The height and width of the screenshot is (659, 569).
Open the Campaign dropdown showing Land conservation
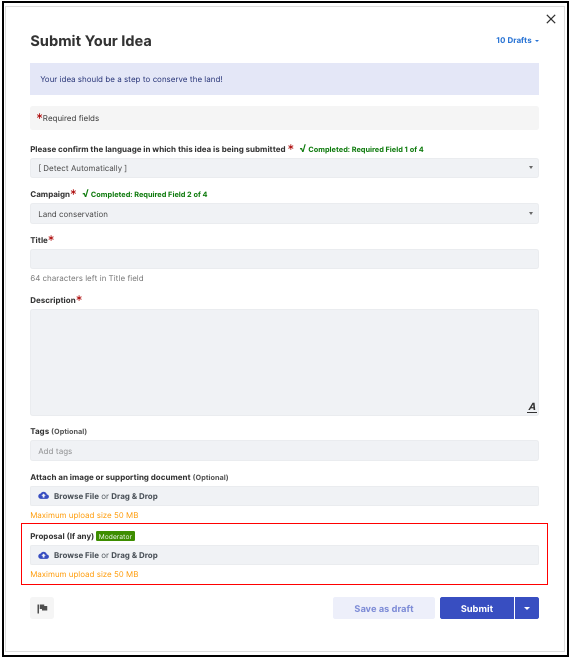pyautogui.click(x=284, y=214)
